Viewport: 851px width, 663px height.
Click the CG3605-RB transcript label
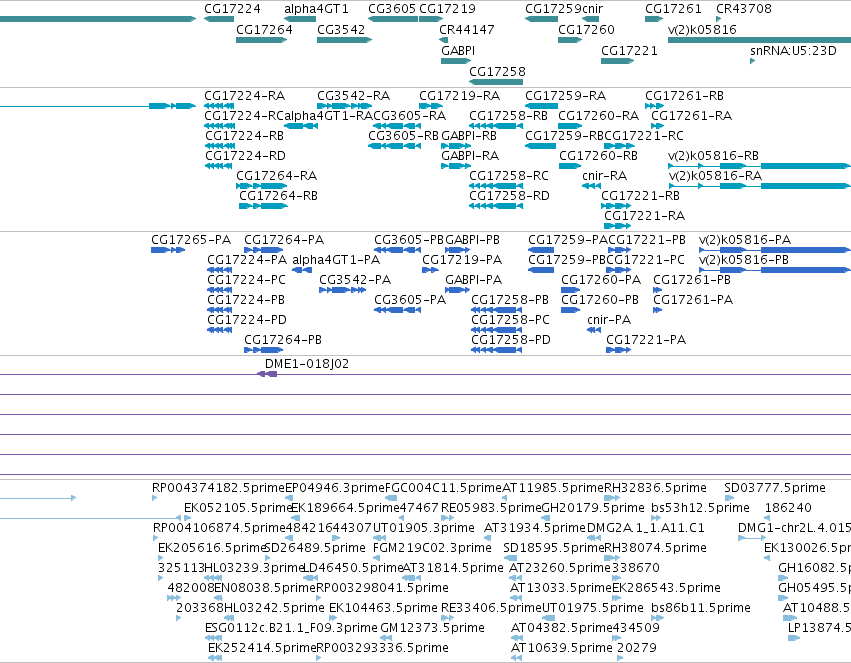pos(403,136)
